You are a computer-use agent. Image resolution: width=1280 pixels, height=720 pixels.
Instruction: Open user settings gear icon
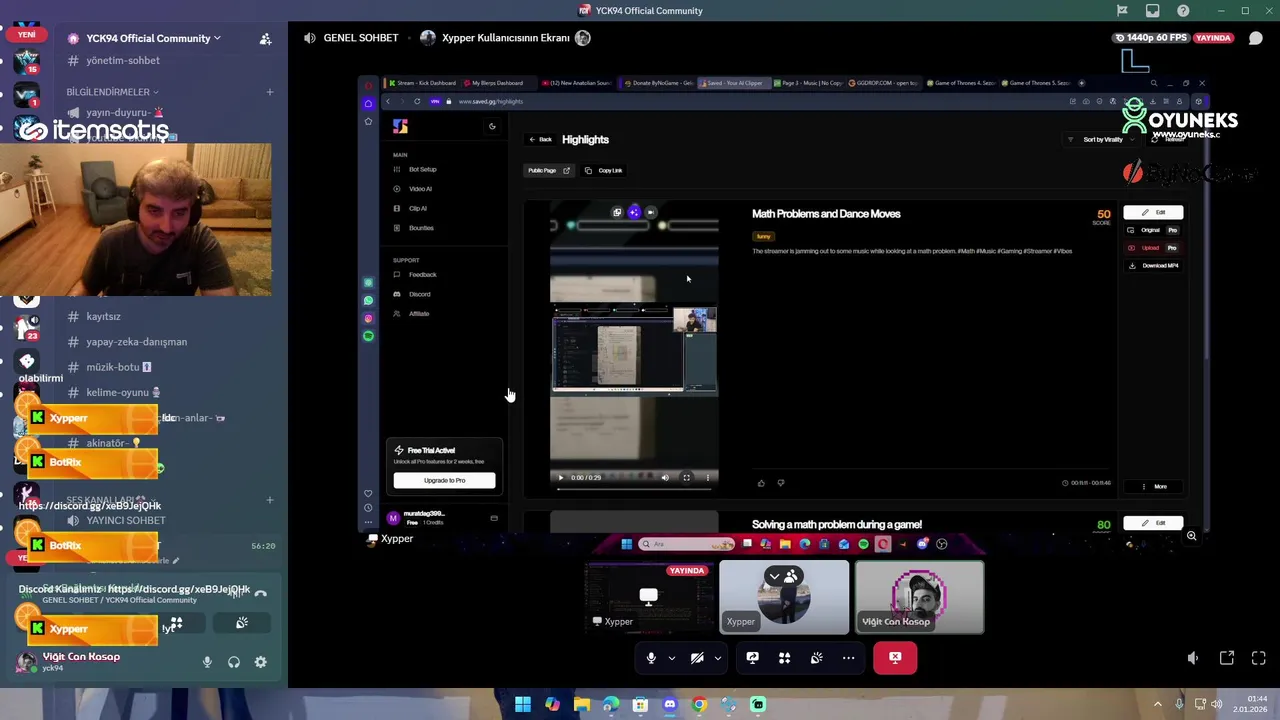260,662
